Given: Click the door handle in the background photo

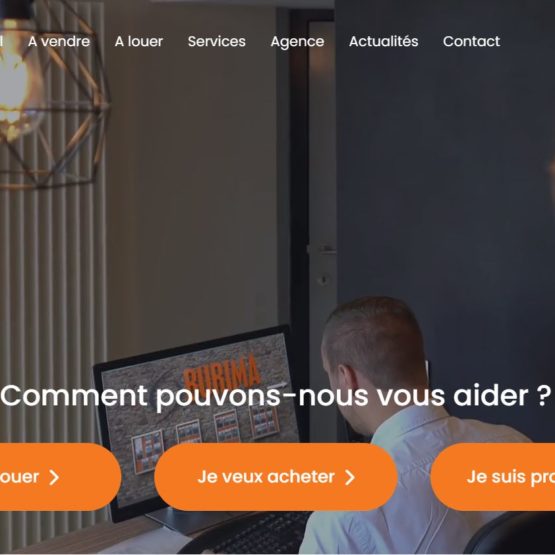Looking at the screenshot, I should click(321, 250).
